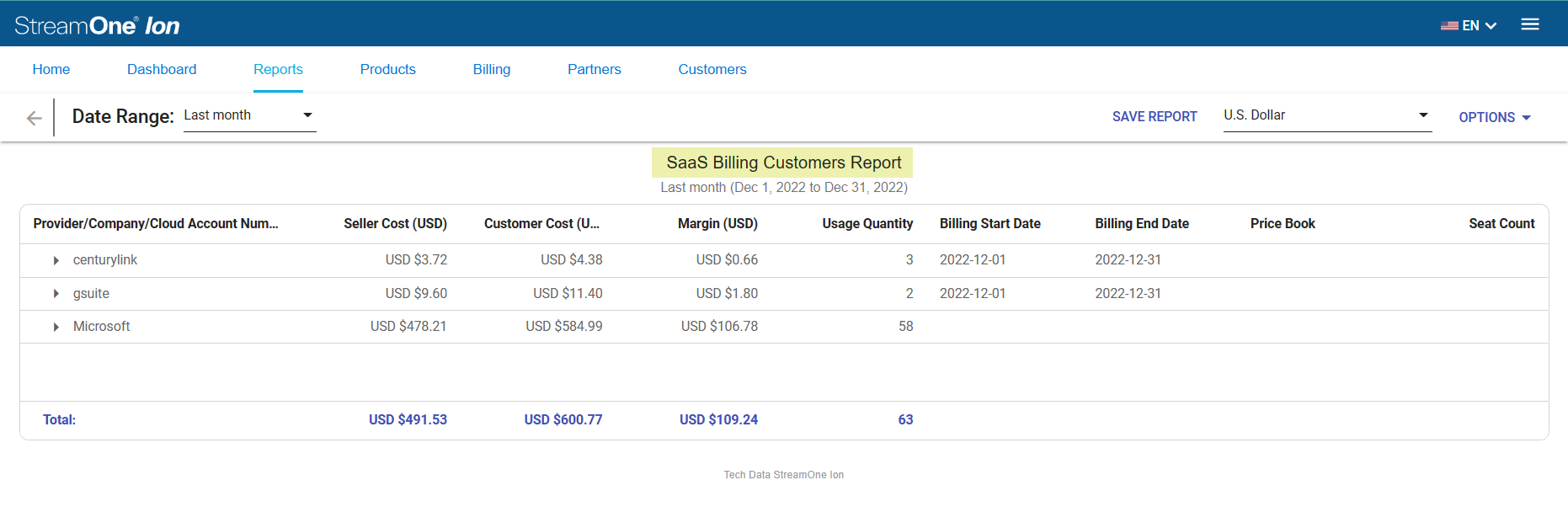The height and width of the screenshot is (512, 1568).
Task: Open the Customers tab
Action: point(712,69)
